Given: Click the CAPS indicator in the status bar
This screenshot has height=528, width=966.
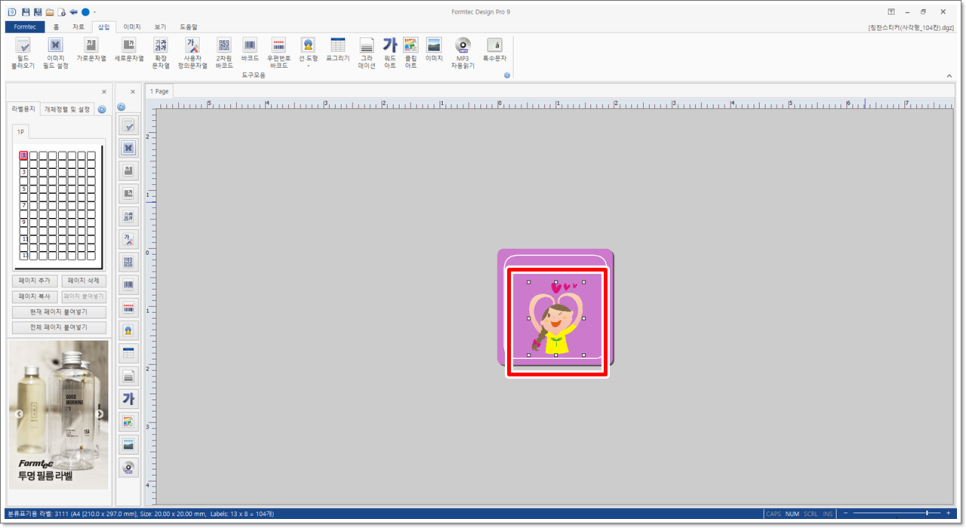Looking at the screenshot, I should coord(773,514).
